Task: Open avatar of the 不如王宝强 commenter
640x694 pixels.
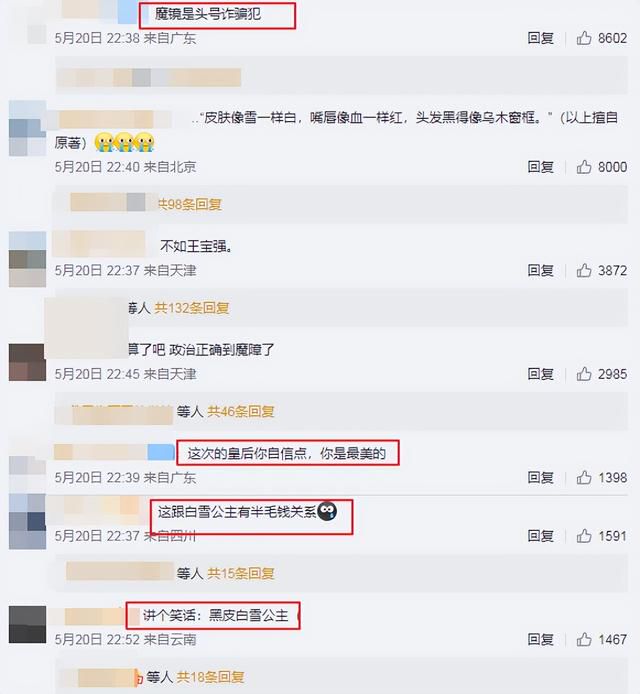Action: tap(27, 259)
